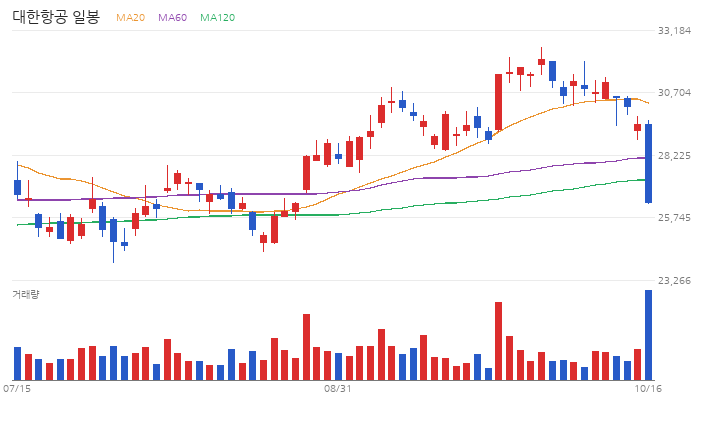The height and width of the screenshot is (440, 720).
Task: Click the 28,225 price axis label
Action: coord(674,156)
